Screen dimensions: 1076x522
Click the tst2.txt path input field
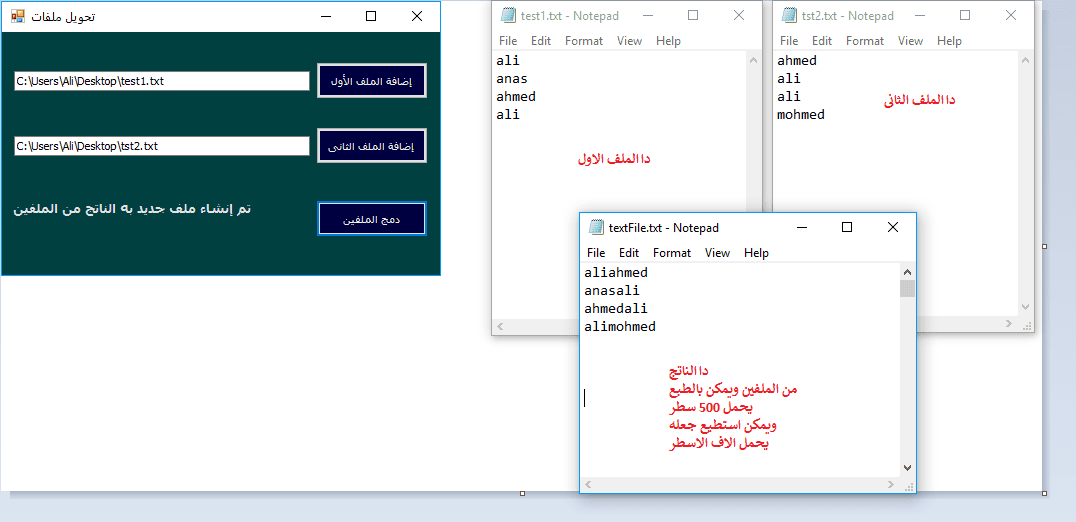[161, 146]
